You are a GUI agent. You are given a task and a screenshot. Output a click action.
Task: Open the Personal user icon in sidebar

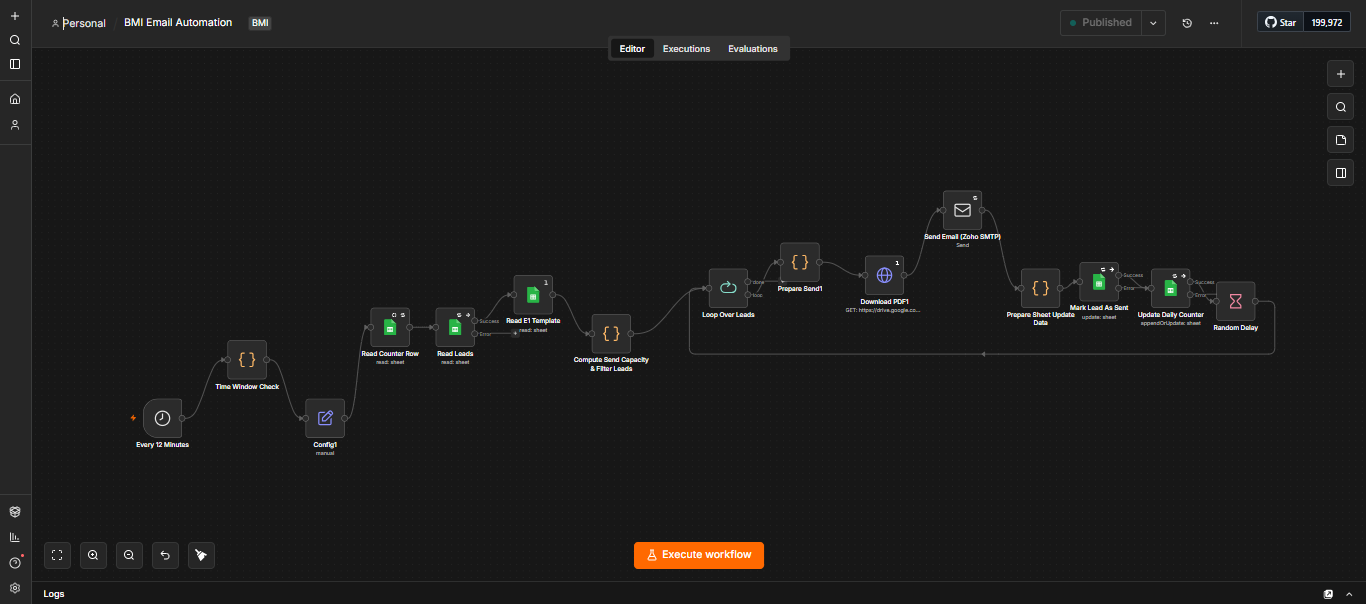pos(15,125)
